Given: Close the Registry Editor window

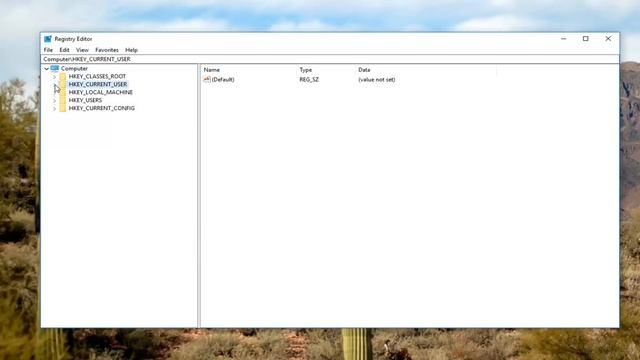Looking at the screenshot, I should (608, 39).
